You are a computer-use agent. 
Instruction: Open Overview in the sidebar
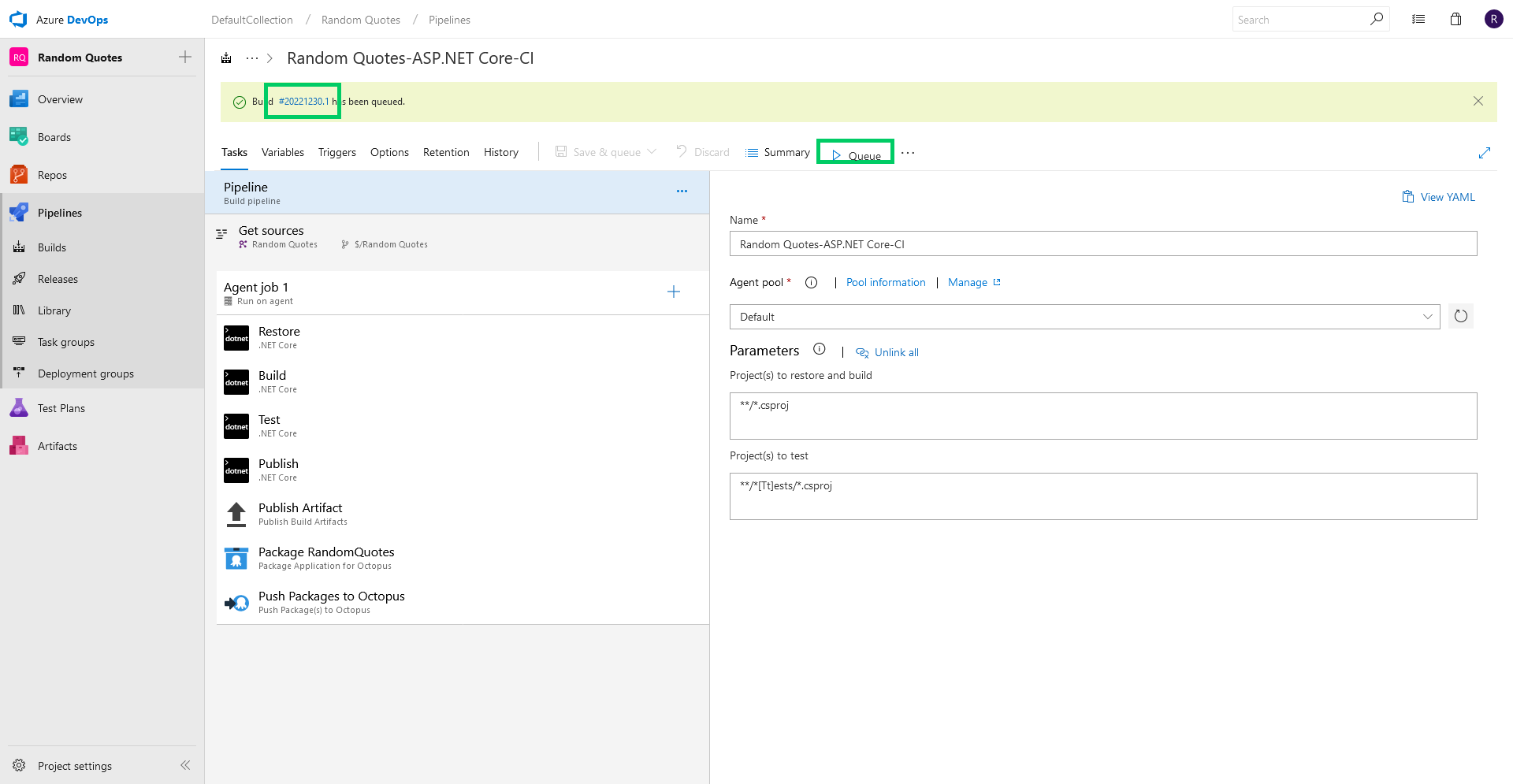pyautogui.click(x=102, y=99)
